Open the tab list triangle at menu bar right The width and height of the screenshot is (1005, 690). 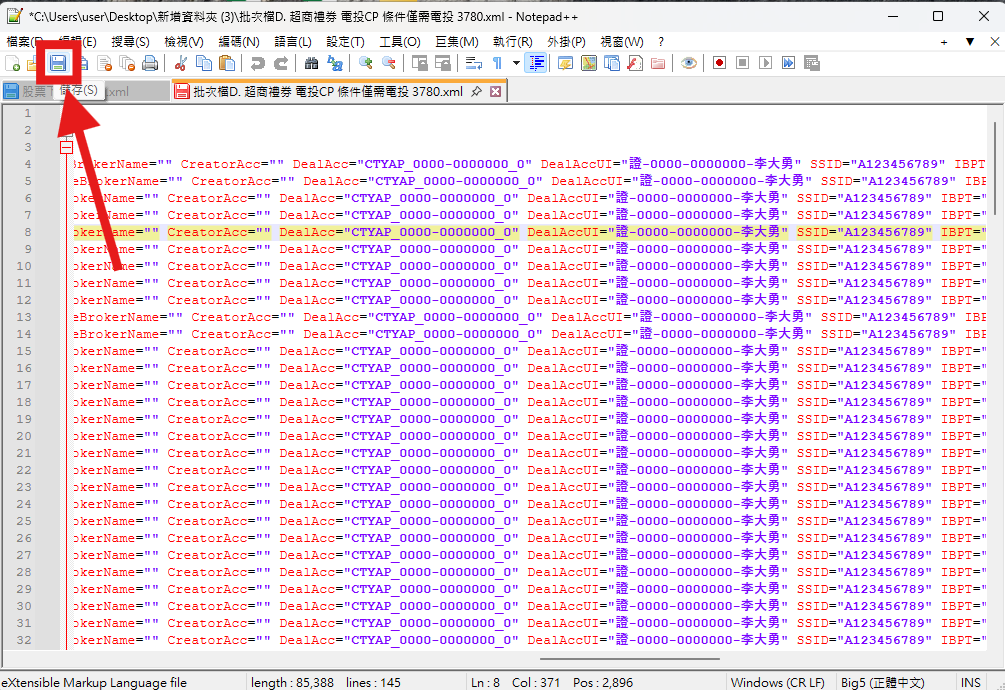point(970,42)
